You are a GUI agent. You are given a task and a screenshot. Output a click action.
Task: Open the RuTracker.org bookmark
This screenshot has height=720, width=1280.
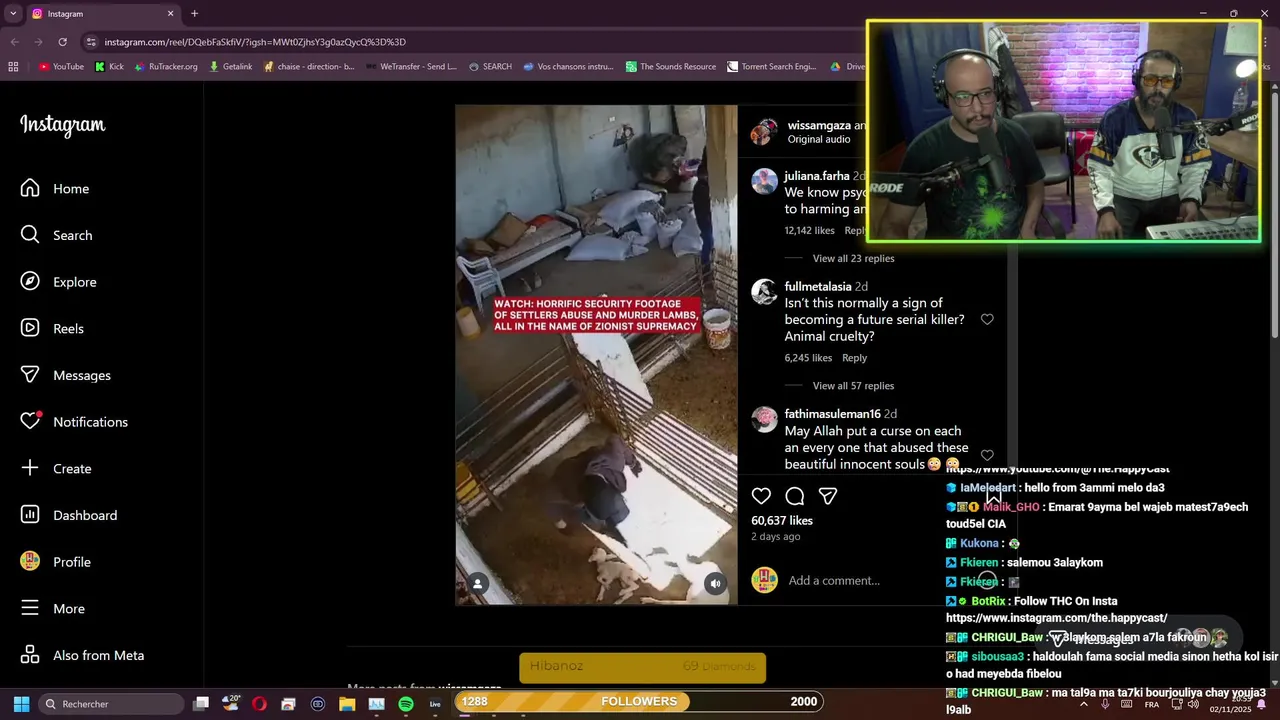click(166, 67)
